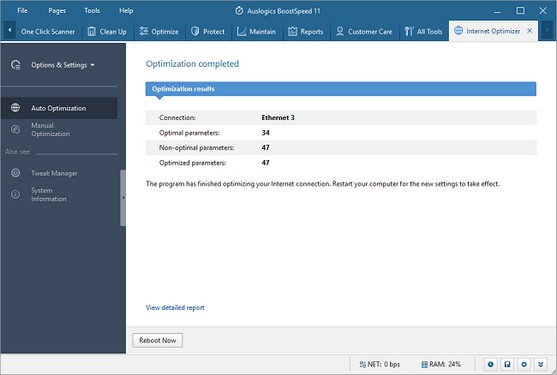Click the wrench All Tools icon
557x375 pixels.
pyautogui.click(x=409, y=32)
